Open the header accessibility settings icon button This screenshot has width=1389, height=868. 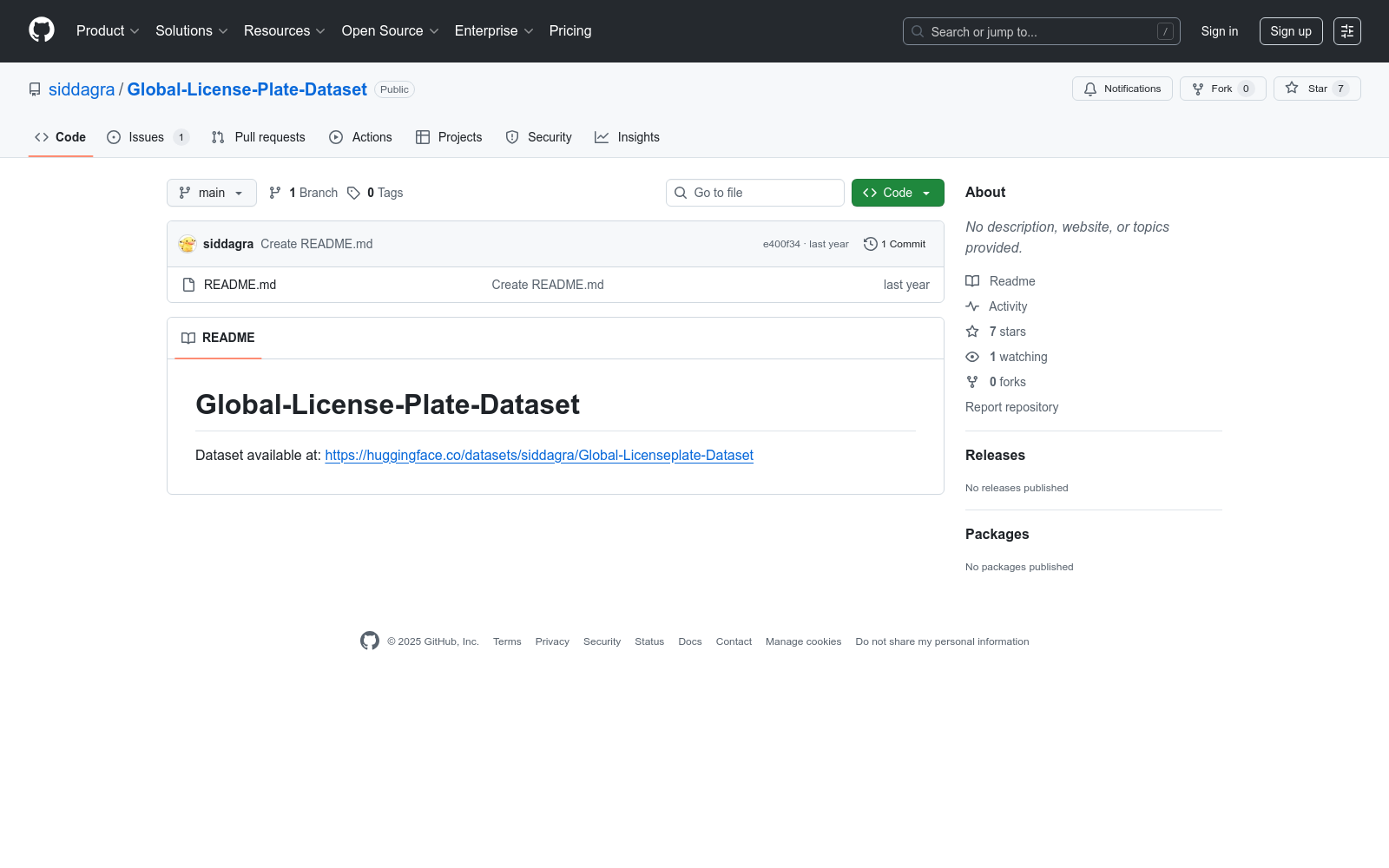coord(1346,31)
